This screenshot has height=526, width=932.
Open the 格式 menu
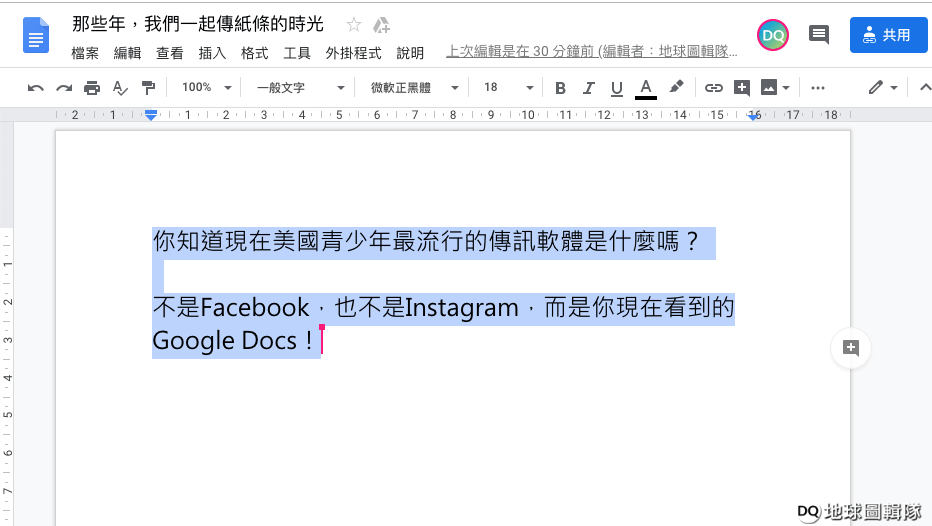254,53
